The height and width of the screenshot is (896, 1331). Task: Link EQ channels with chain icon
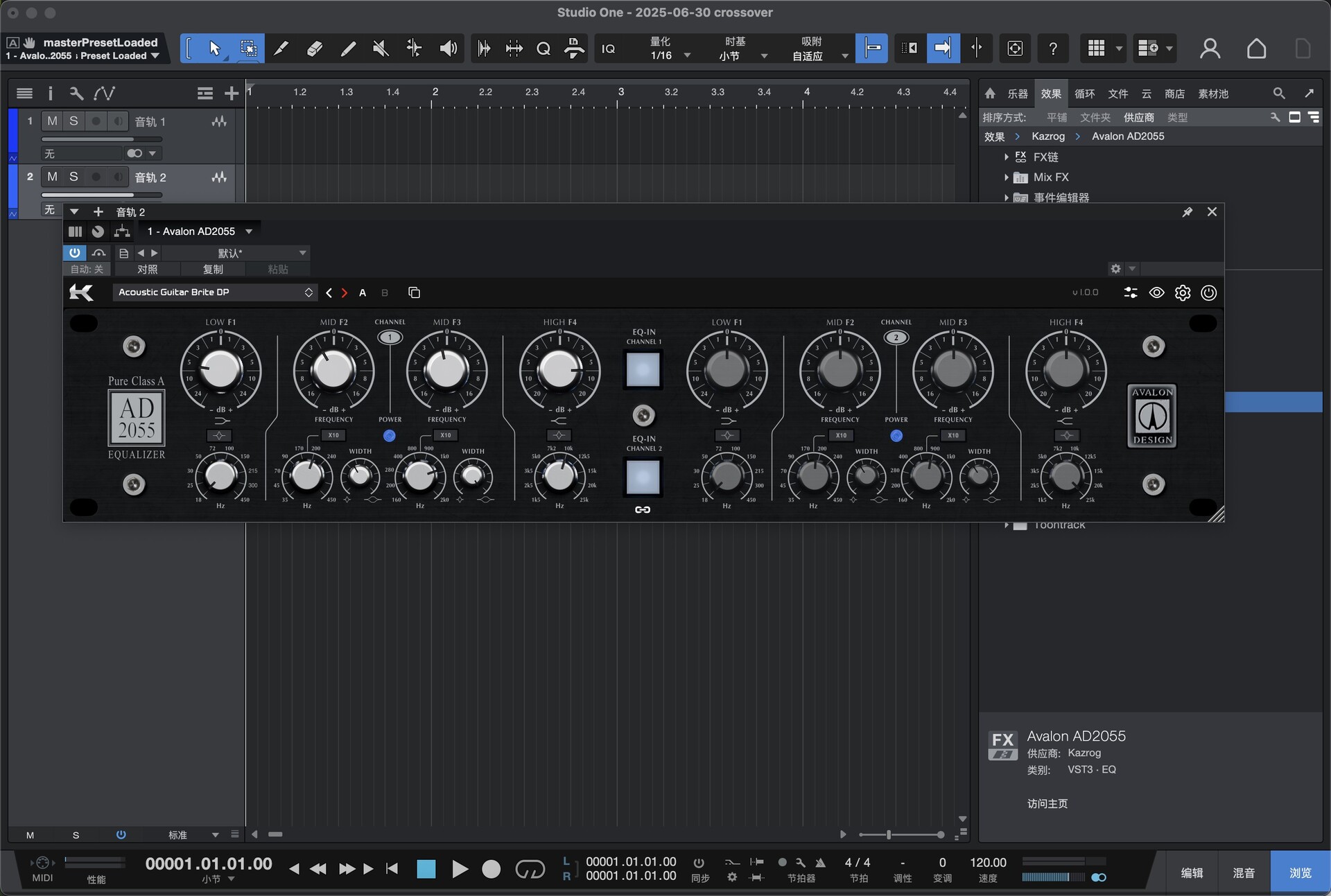(643, 509)
